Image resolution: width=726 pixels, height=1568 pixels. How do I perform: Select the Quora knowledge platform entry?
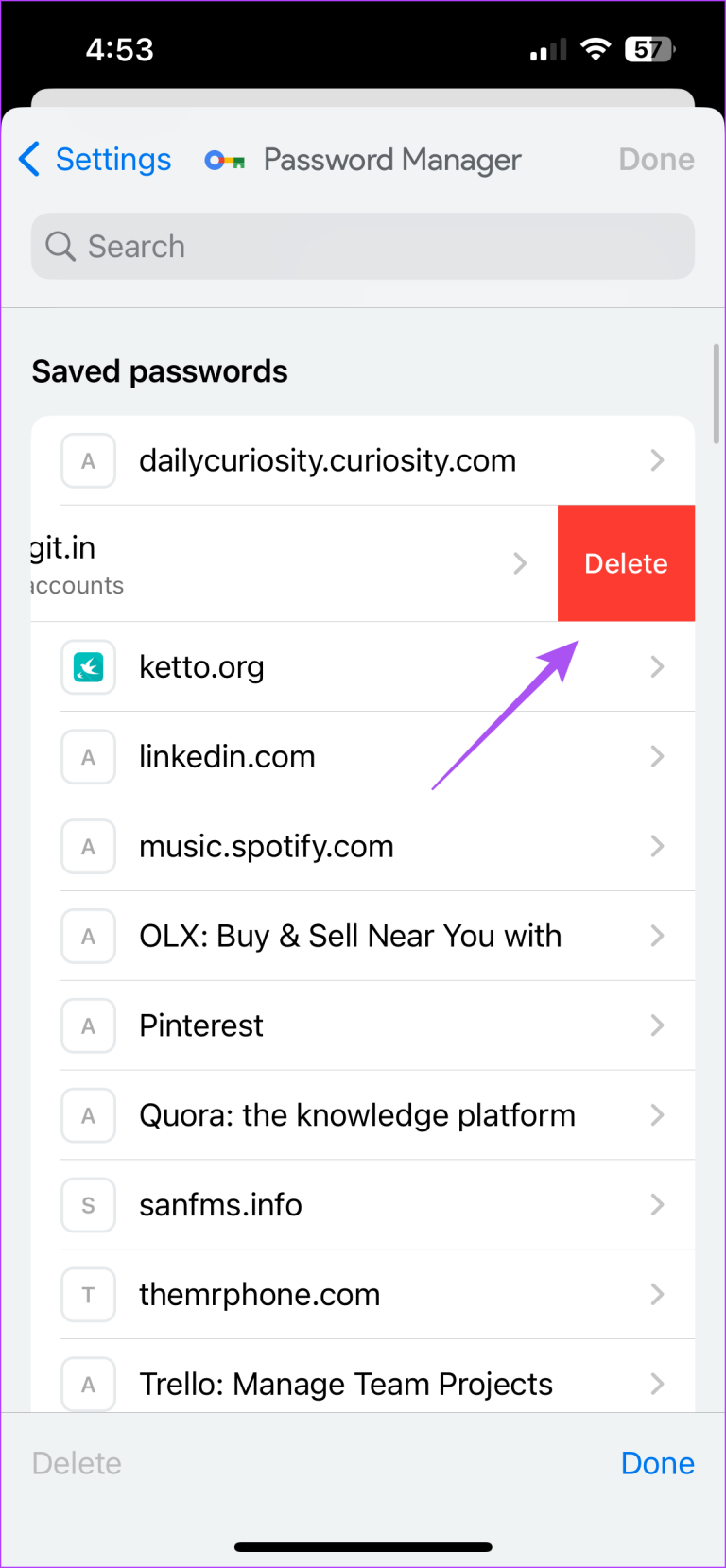[357, 1115]
